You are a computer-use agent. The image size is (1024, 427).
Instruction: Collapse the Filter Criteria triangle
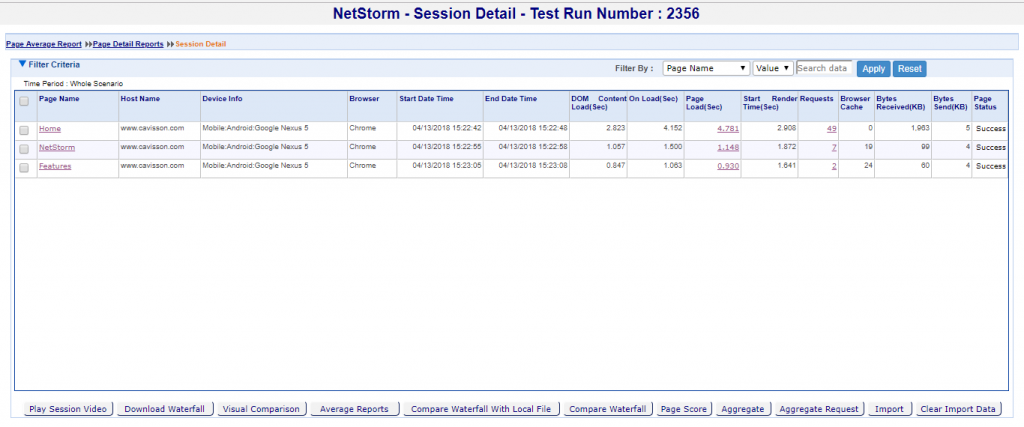(22, 65)
